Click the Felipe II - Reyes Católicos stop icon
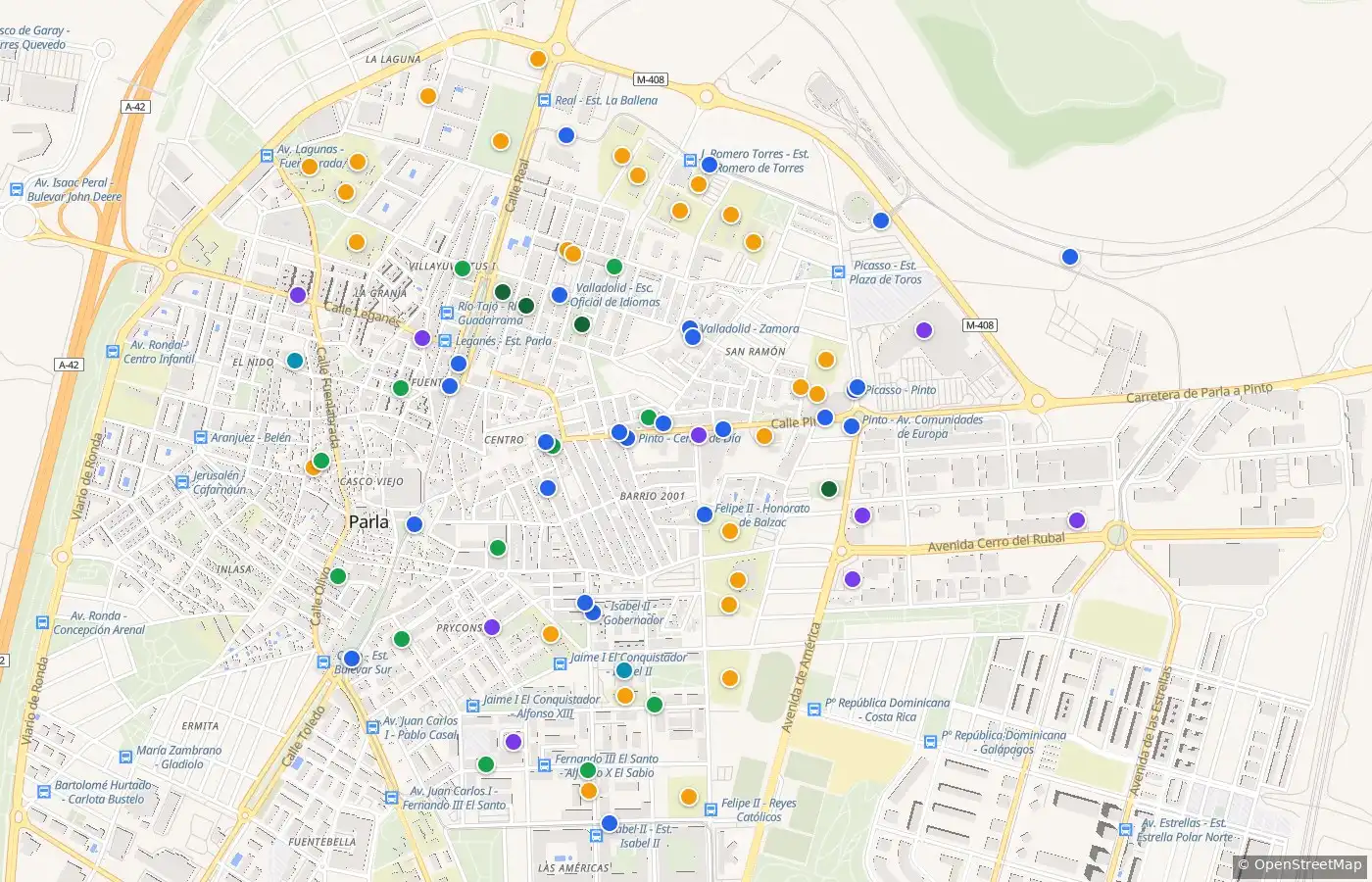 point(710,809)
